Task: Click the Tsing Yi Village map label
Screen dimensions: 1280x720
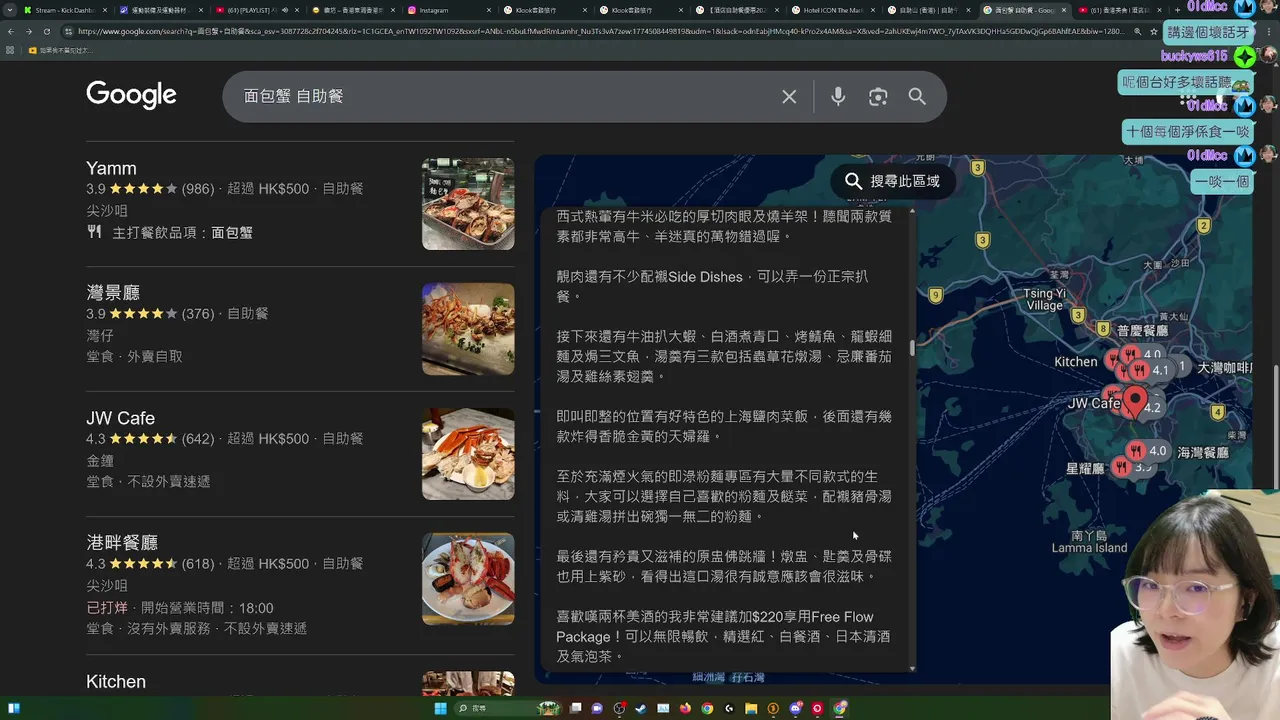Action: (1045, 299)
